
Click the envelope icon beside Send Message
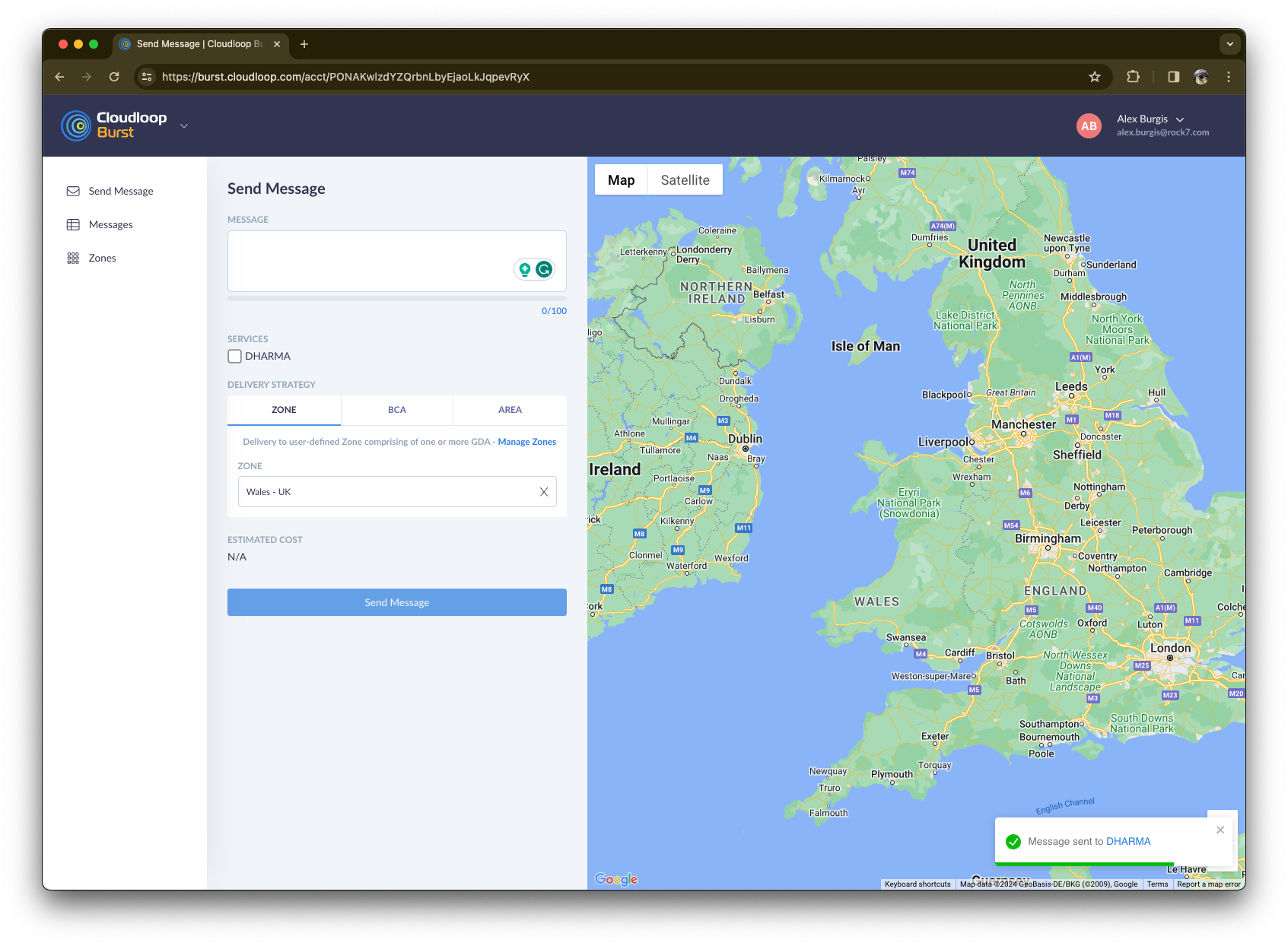click(73, 191)
